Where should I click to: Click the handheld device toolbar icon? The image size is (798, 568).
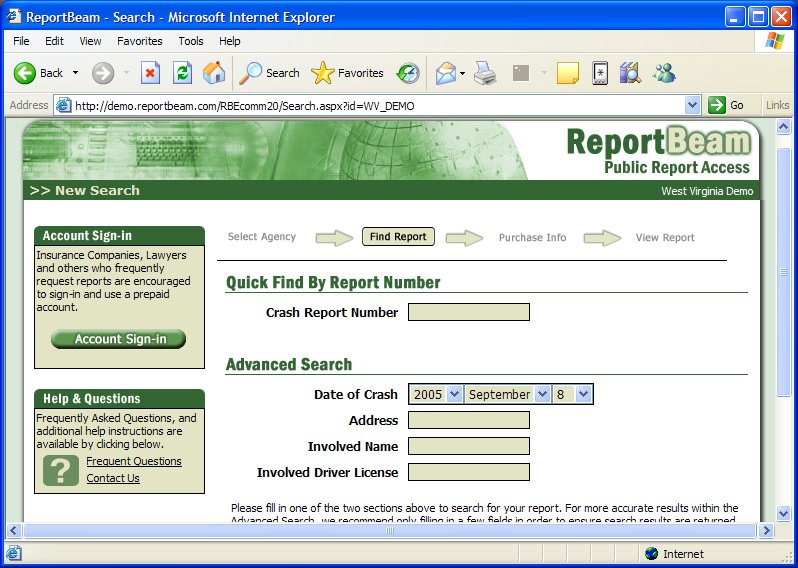point(601,73)
